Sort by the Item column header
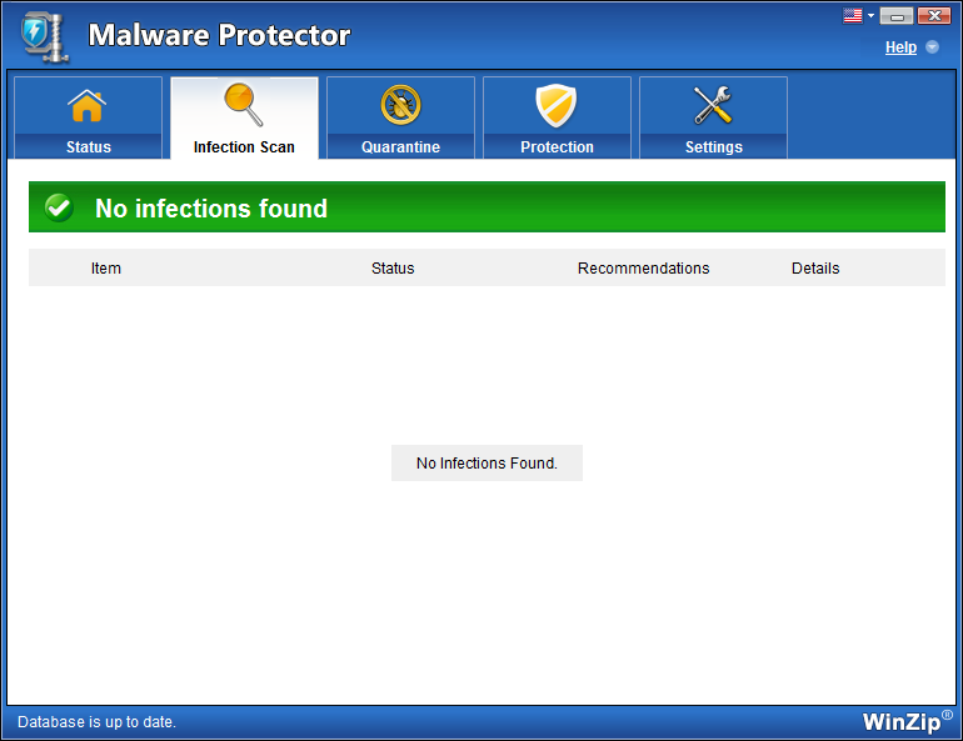Viewport: 963px width, 741px height. click(106, 268)
